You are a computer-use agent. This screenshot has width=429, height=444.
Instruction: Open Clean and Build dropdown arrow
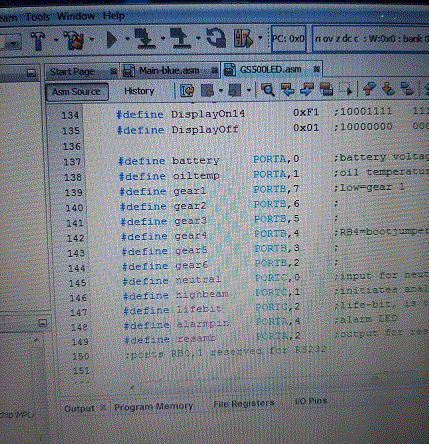coord(92,40)
